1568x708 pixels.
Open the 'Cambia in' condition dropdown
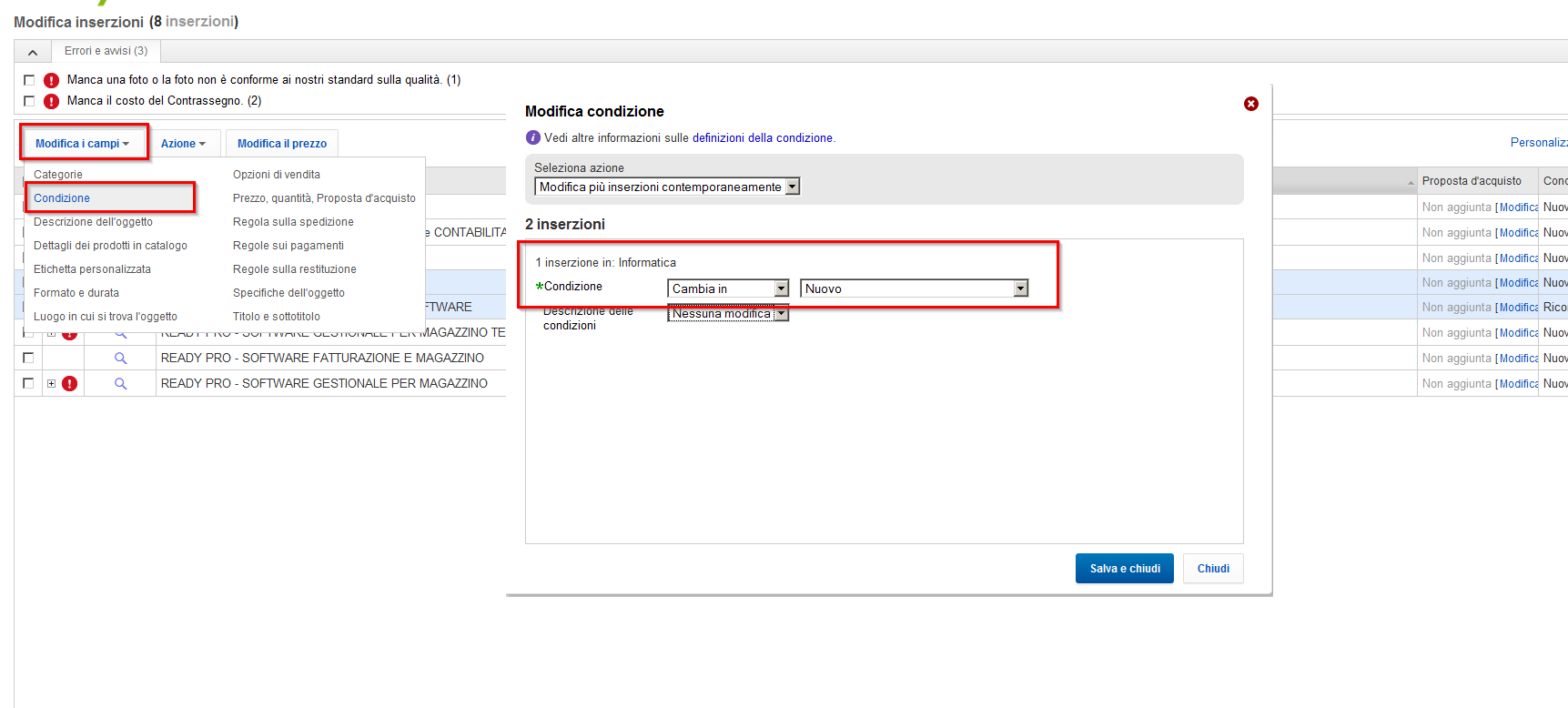click(727, 288)
